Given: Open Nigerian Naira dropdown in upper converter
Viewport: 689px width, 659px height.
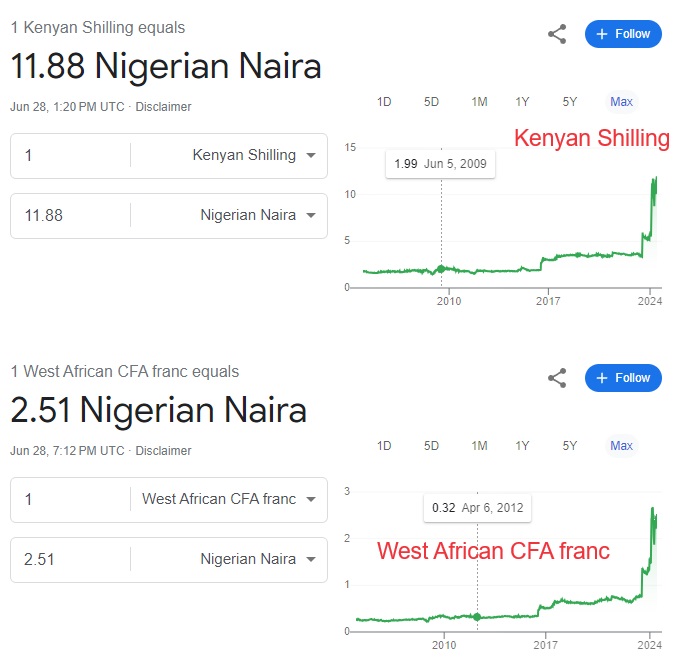Looking at the screenshot, I should pyautogui.click(x=258, y=215).
